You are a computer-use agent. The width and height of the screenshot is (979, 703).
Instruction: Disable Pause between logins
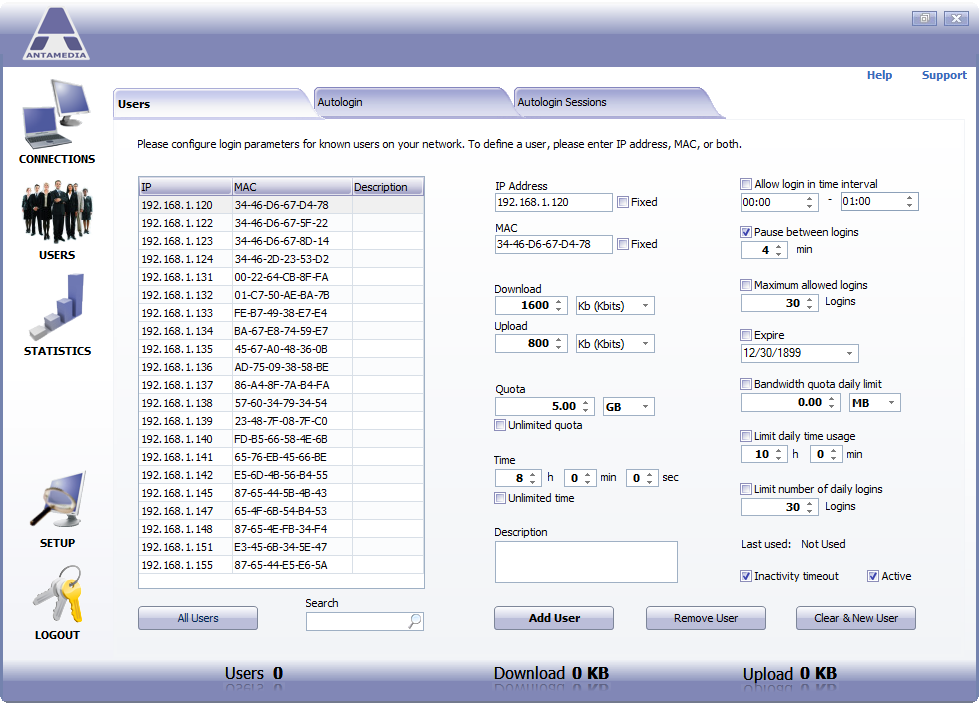[745, 232]
